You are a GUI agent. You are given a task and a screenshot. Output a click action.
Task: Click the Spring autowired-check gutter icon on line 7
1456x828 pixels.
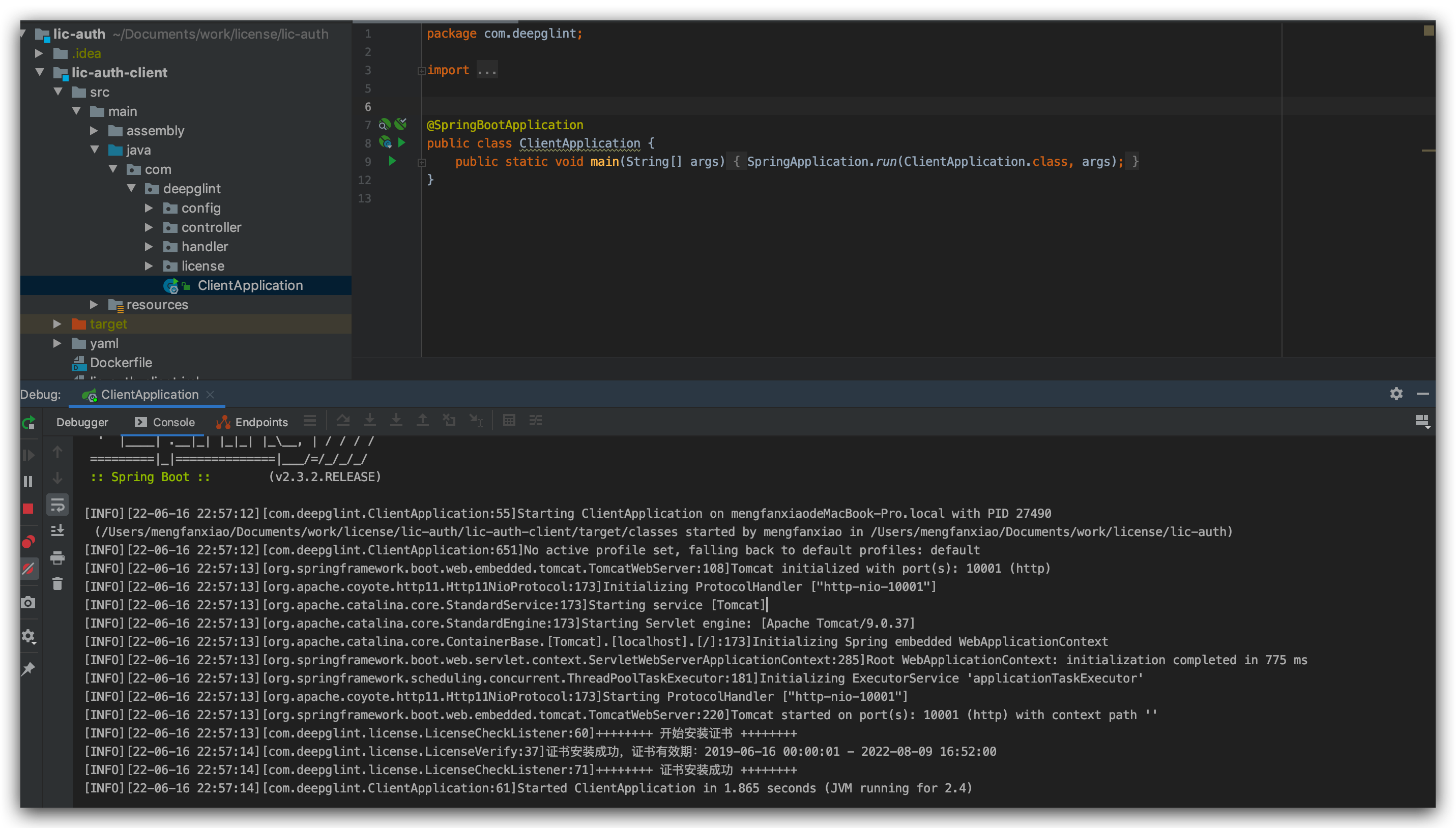[x=401, y=124]
